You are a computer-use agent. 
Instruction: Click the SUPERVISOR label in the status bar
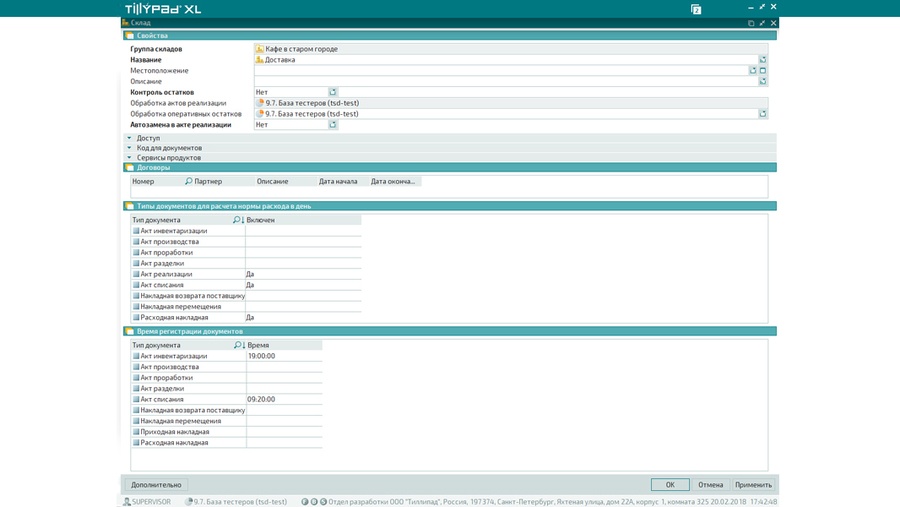point(151,502)
